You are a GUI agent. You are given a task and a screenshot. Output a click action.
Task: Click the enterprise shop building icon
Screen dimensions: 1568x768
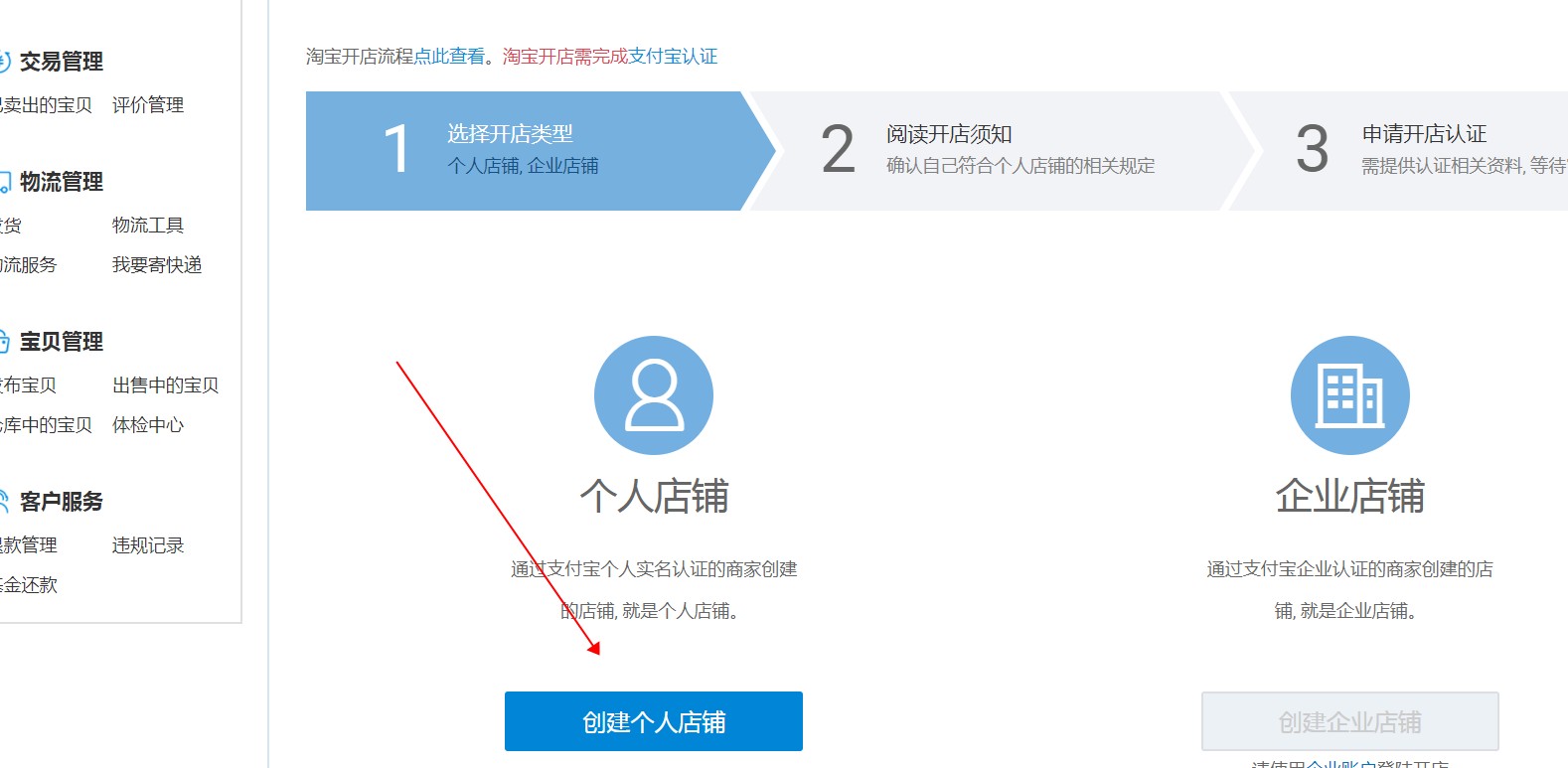(x=1349, y=395)
